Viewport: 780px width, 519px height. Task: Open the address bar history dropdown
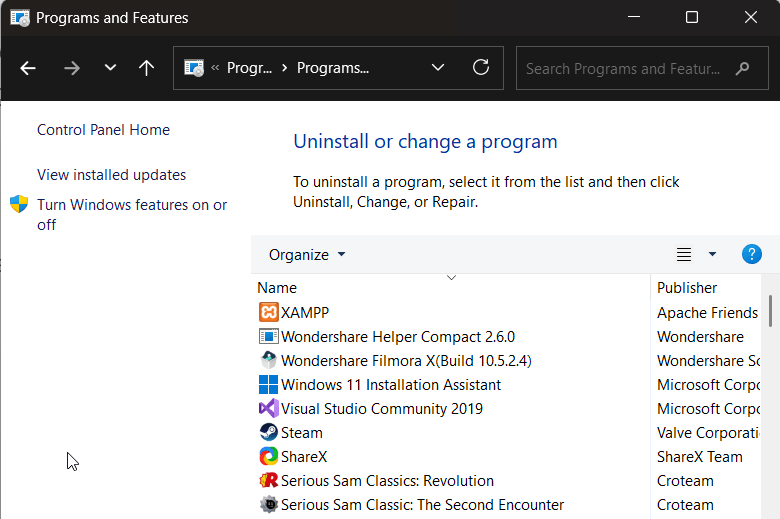(438, 68)
